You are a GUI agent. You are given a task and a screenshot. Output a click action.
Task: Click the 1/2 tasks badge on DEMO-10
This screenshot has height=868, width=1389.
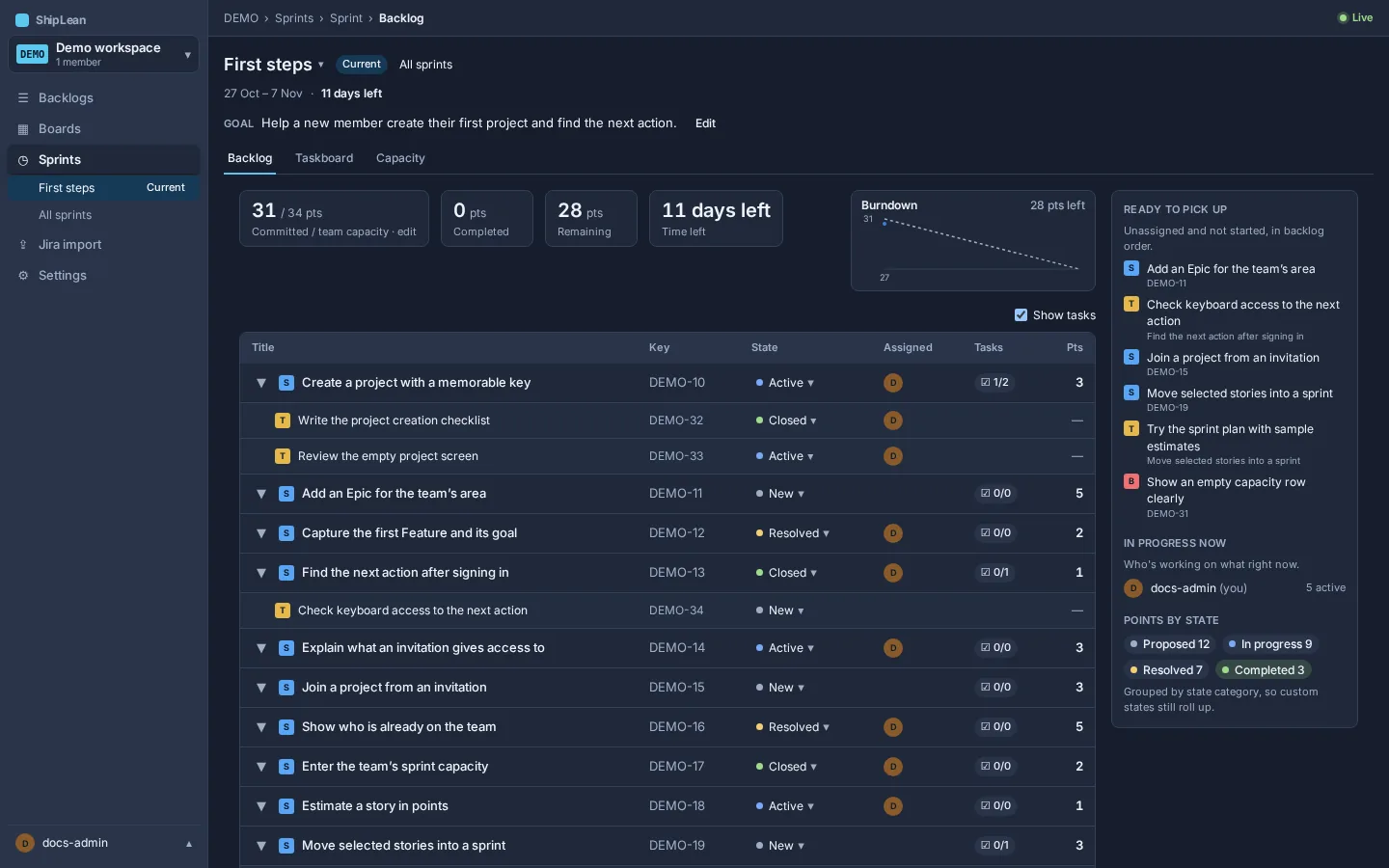994,383
